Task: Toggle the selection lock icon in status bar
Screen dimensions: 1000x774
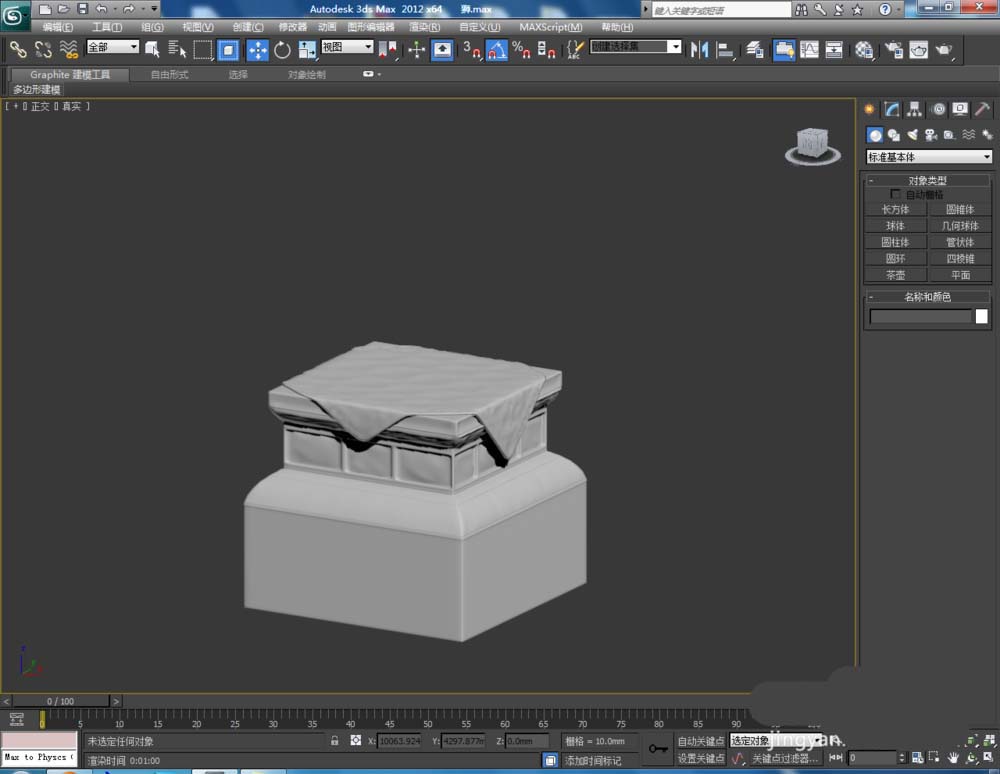Action: click(x=335, y=741)
